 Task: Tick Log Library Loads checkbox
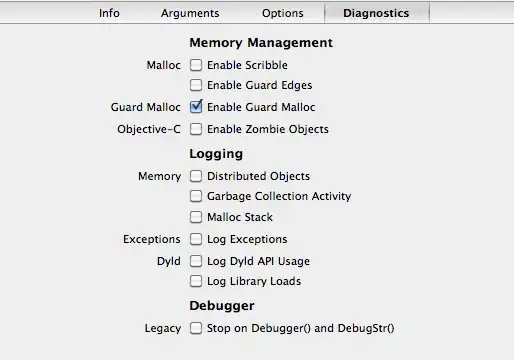tap(196, 281)
